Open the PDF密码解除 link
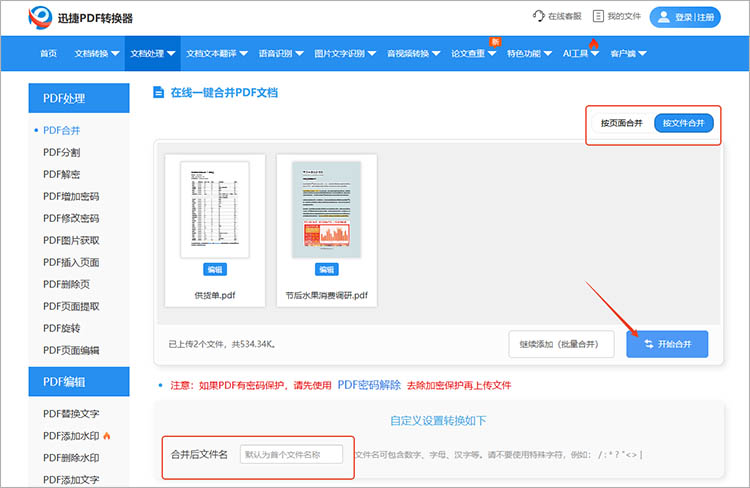Viewport: 750px width, 488px height. (x=369, y=385)
